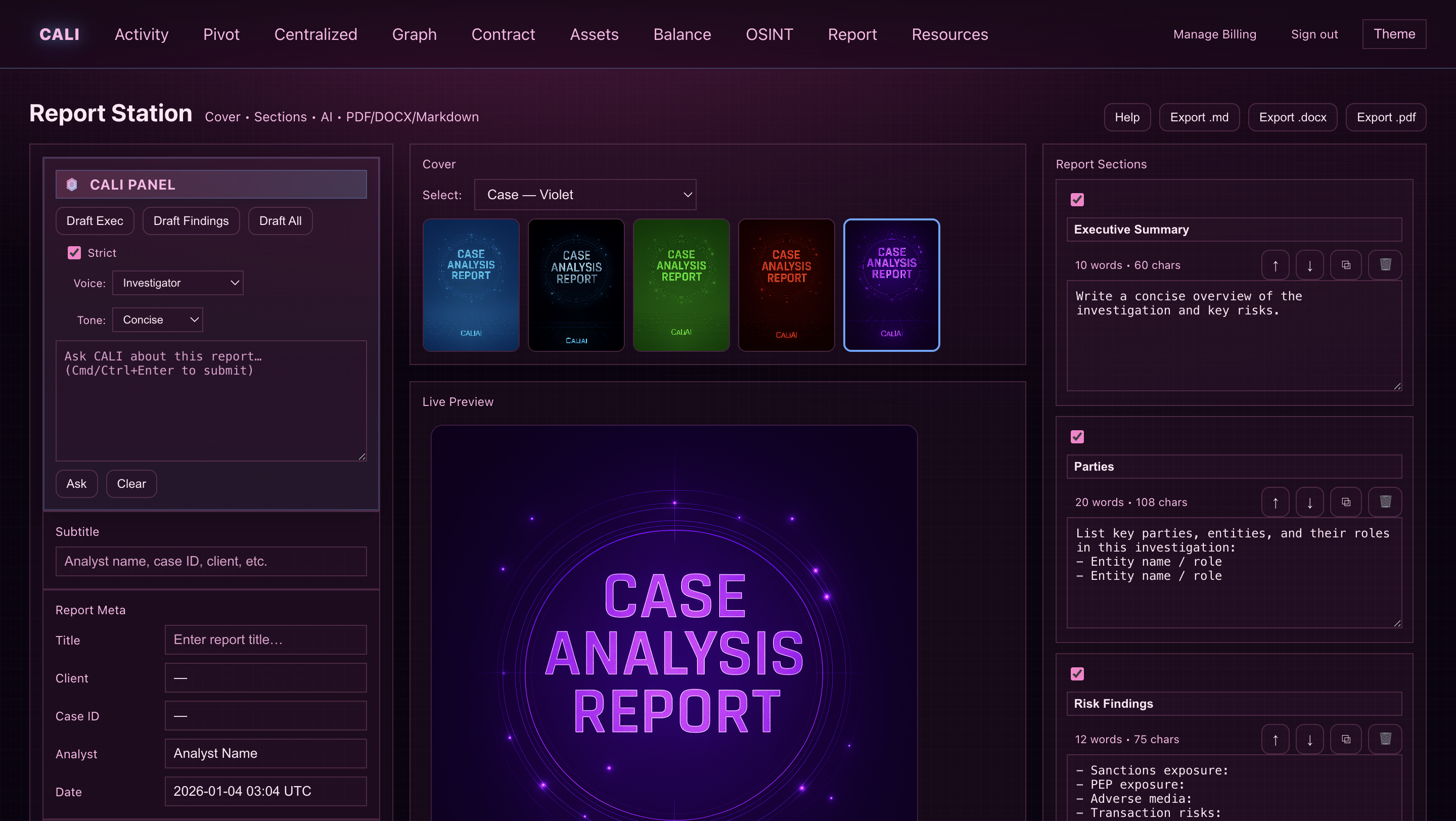Screen dimensions: 1456x821
Task: Click the duplicate icon on the Risk Findings section
Action: coord(1346,739)
